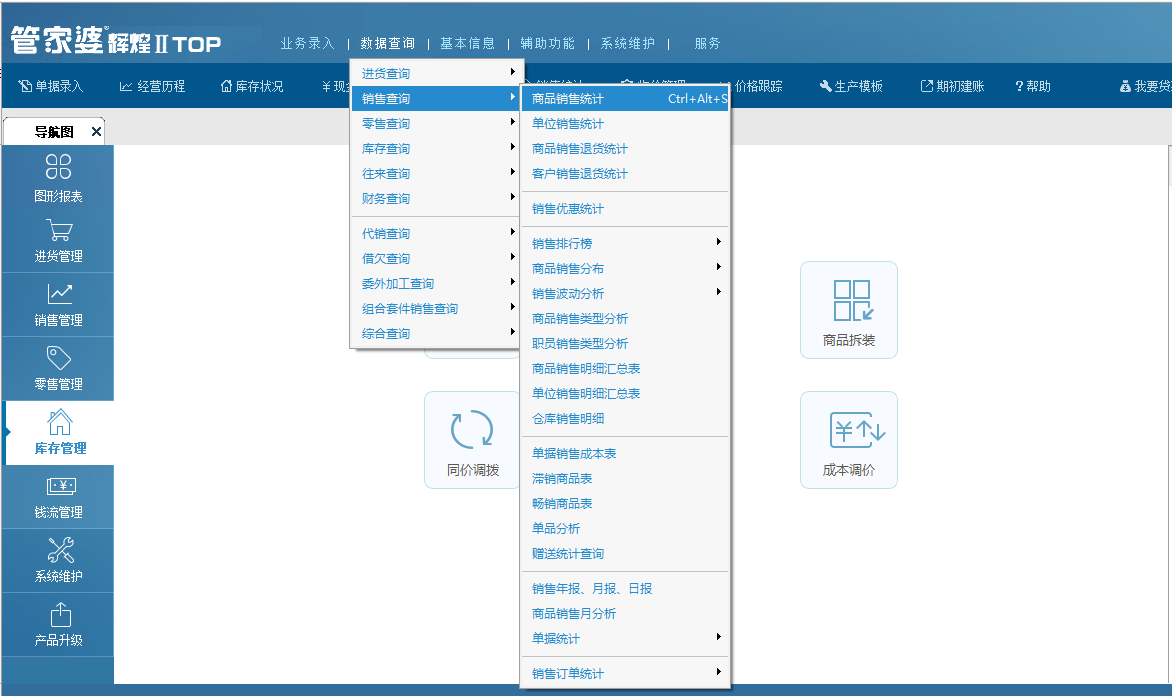The width and height of the screenshot is (1172, 696).
Task: Expand 库存查询 submenu
Action: point(435,148)
